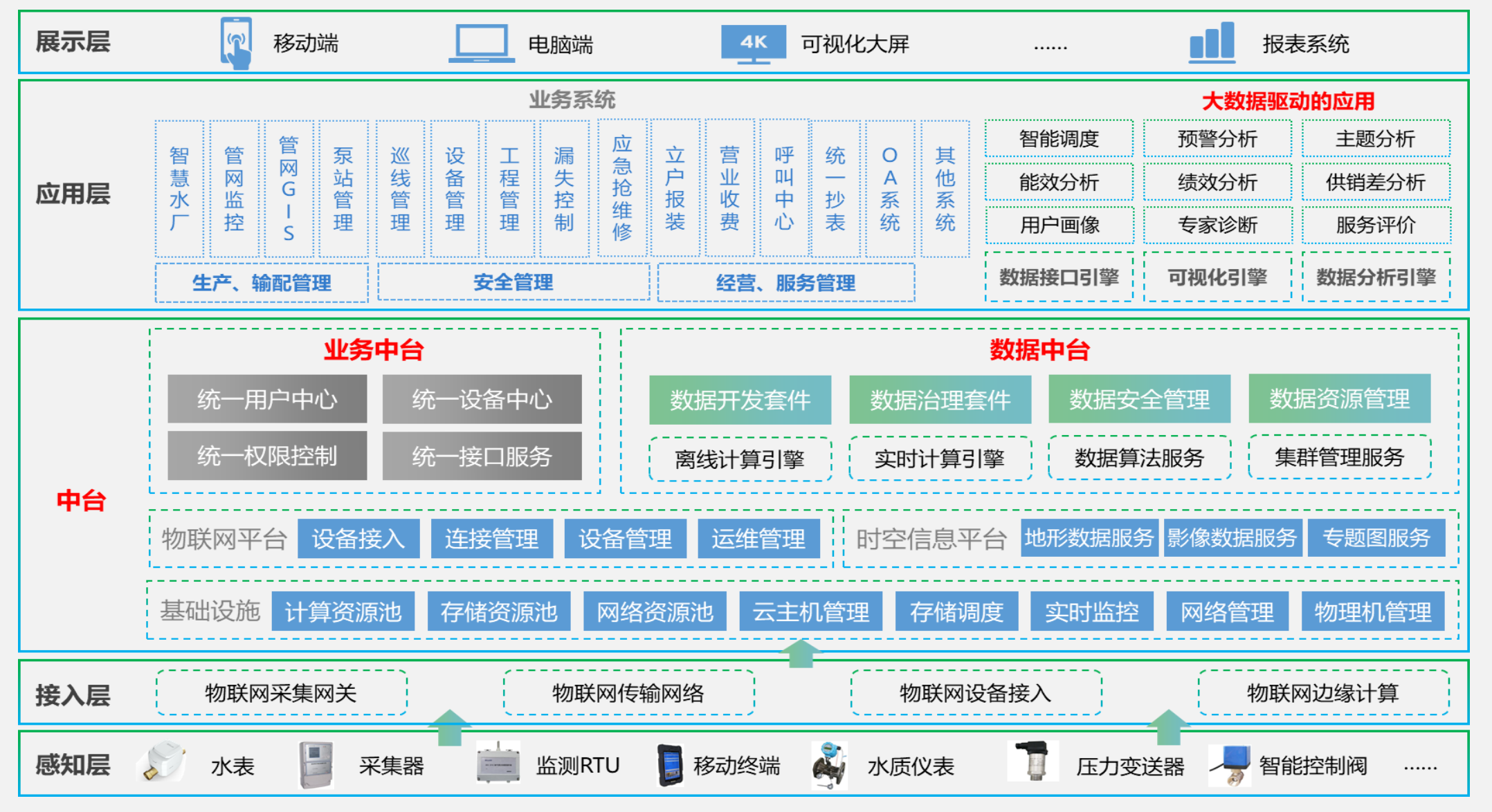
Task: Click the 数据算法服务 box
Action: [x=1139, y=457]
